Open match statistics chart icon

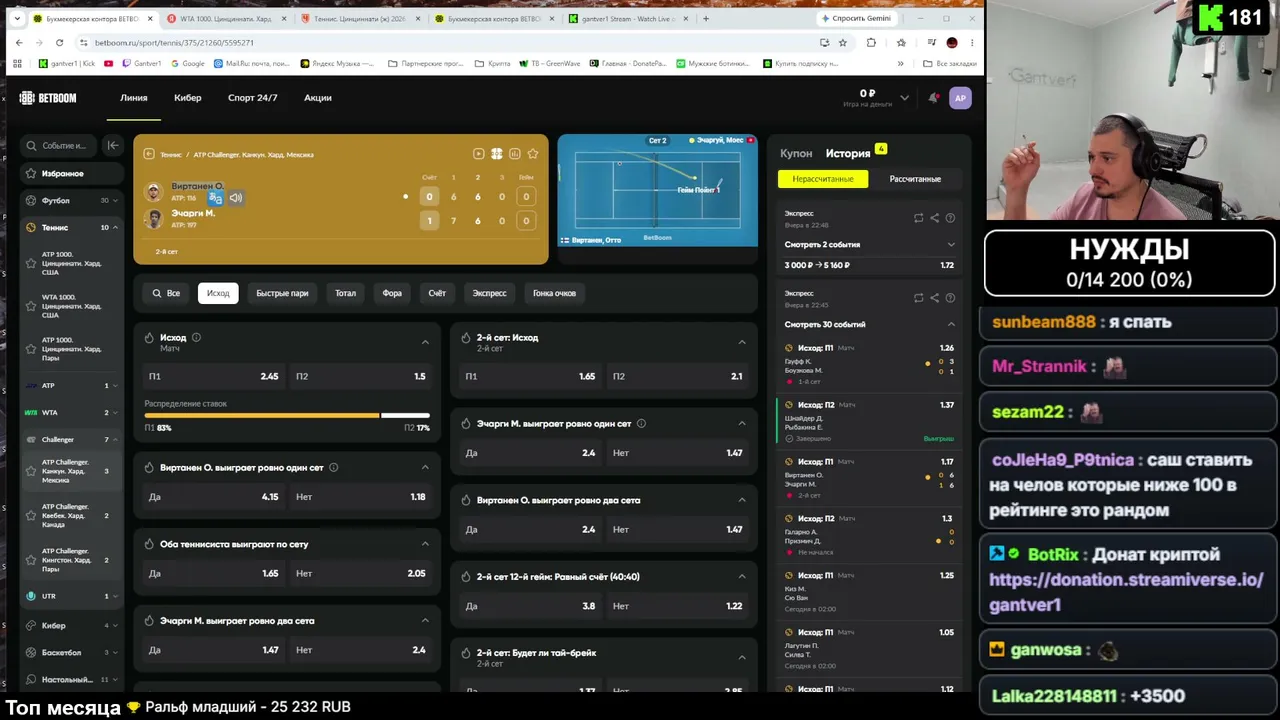(x=514, y=154)
